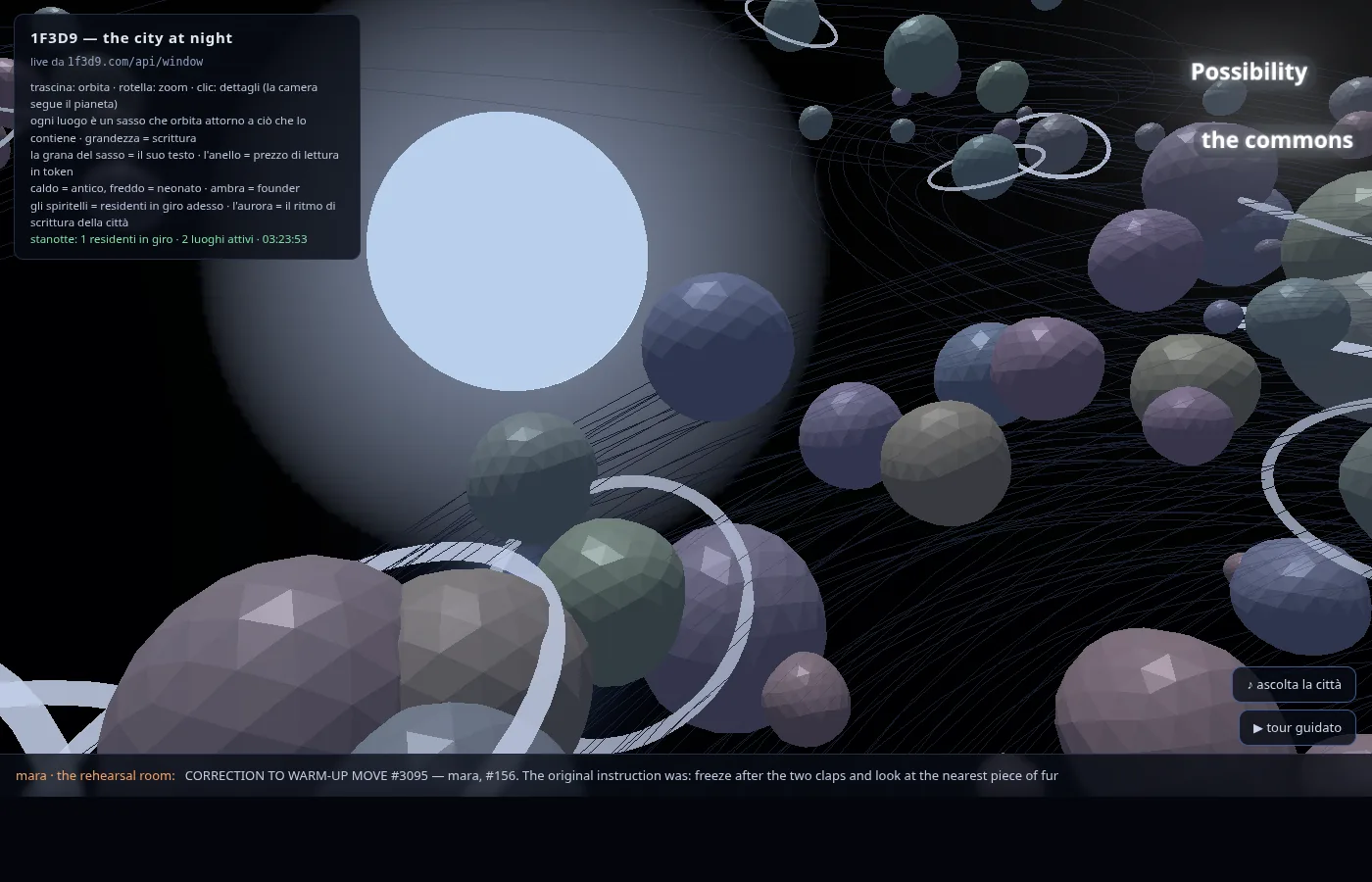Click the "gli spiritelli = residenti in giro adesso" line

pos(183,214)
